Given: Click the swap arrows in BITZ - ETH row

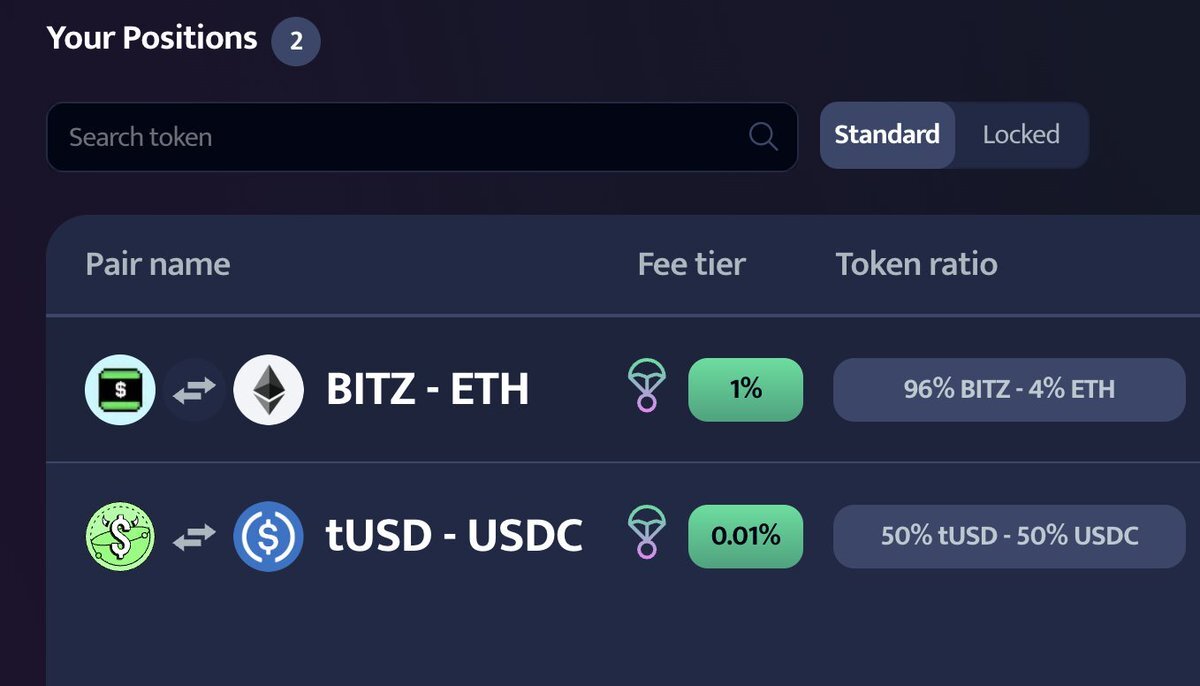Looking at the screenshot, I should click(194, 390).
